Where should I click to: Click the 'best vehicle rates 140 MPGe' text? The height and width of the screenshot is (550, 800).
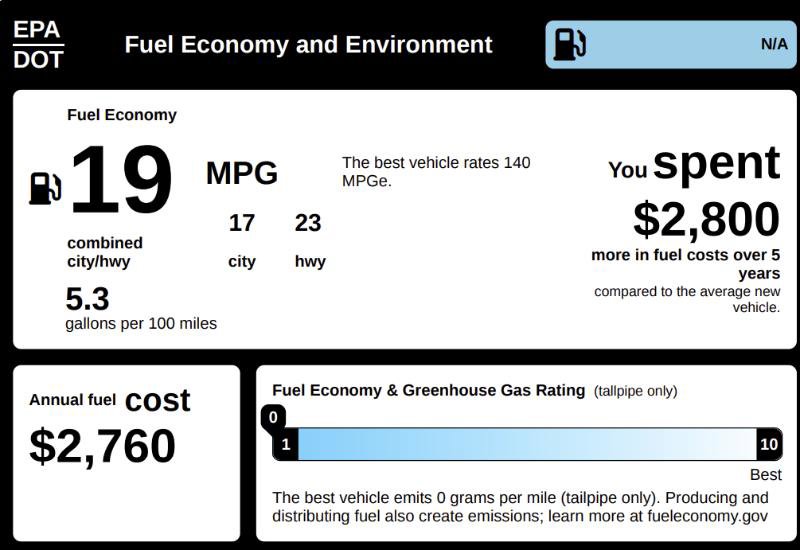[x=436, y=171]
